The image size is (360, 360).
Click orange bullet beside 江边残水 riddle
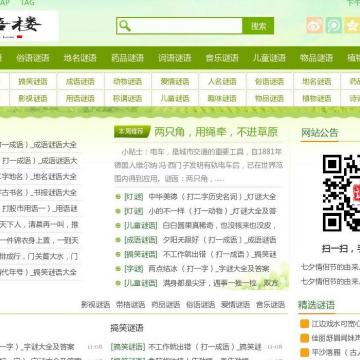[x=304, y=323]
